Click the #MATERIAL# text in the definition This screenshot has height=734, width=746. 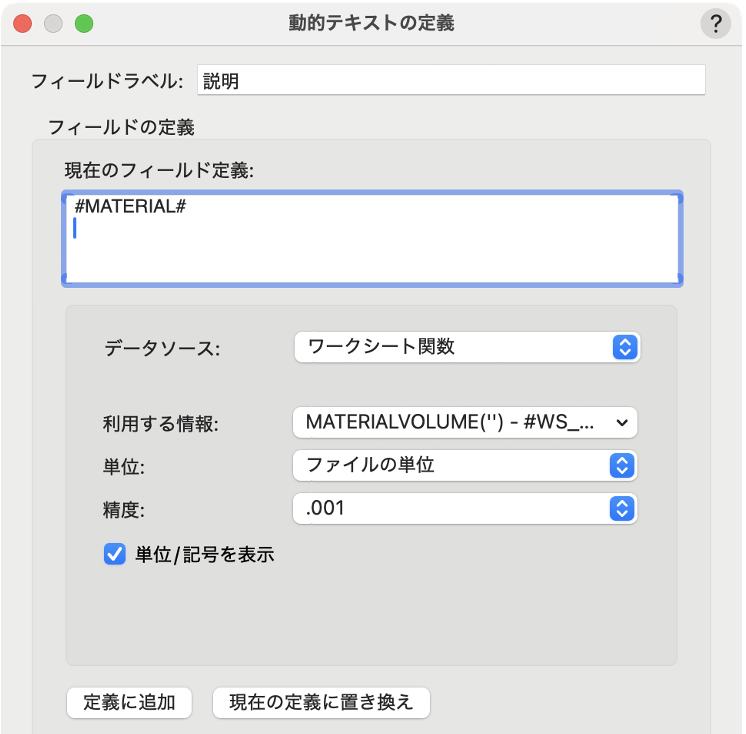click(131, 207)
